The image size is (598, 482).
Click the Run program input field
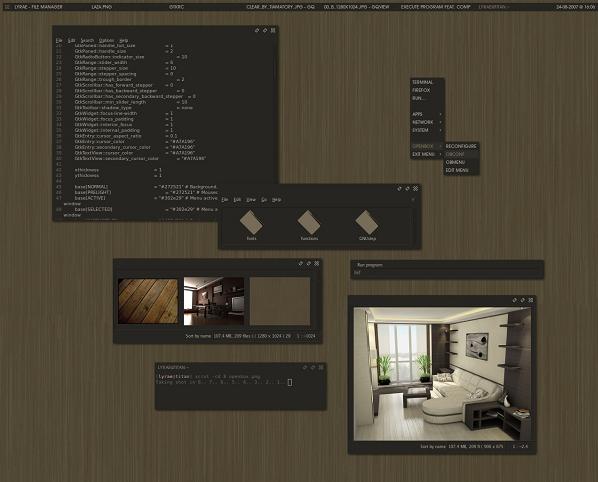(447, 273)
